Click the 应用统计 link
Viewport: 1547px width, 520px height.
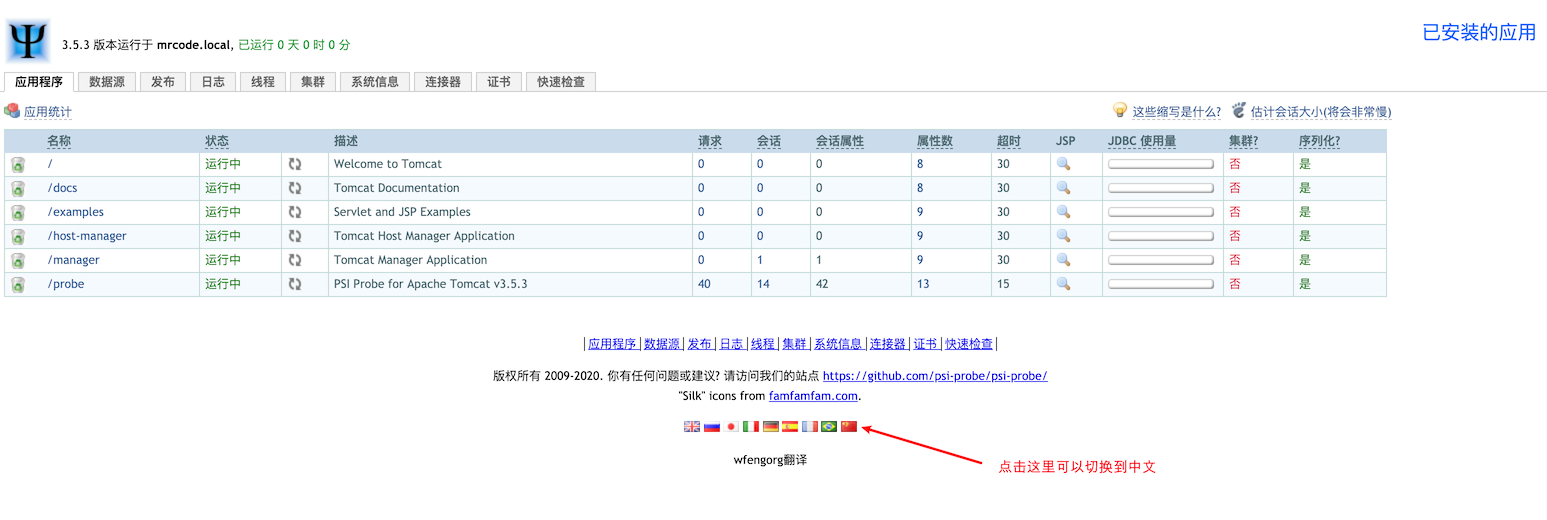pos(47,112)
